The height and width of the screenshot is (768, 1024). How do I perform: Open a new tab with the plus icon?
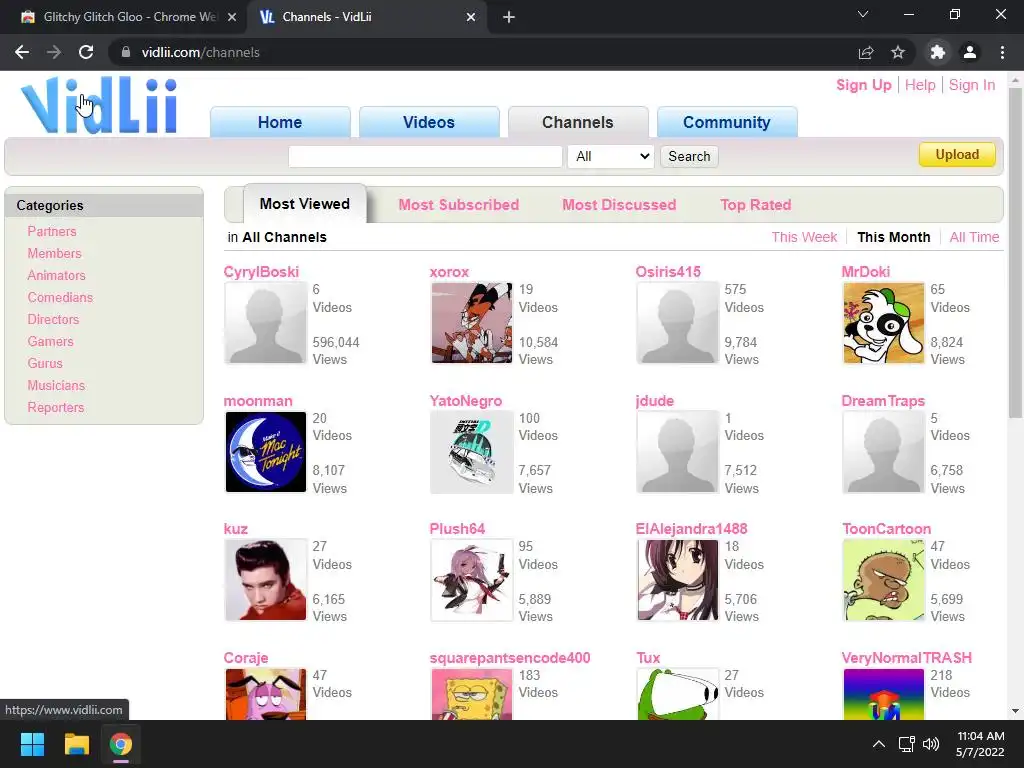pos(509,17)
